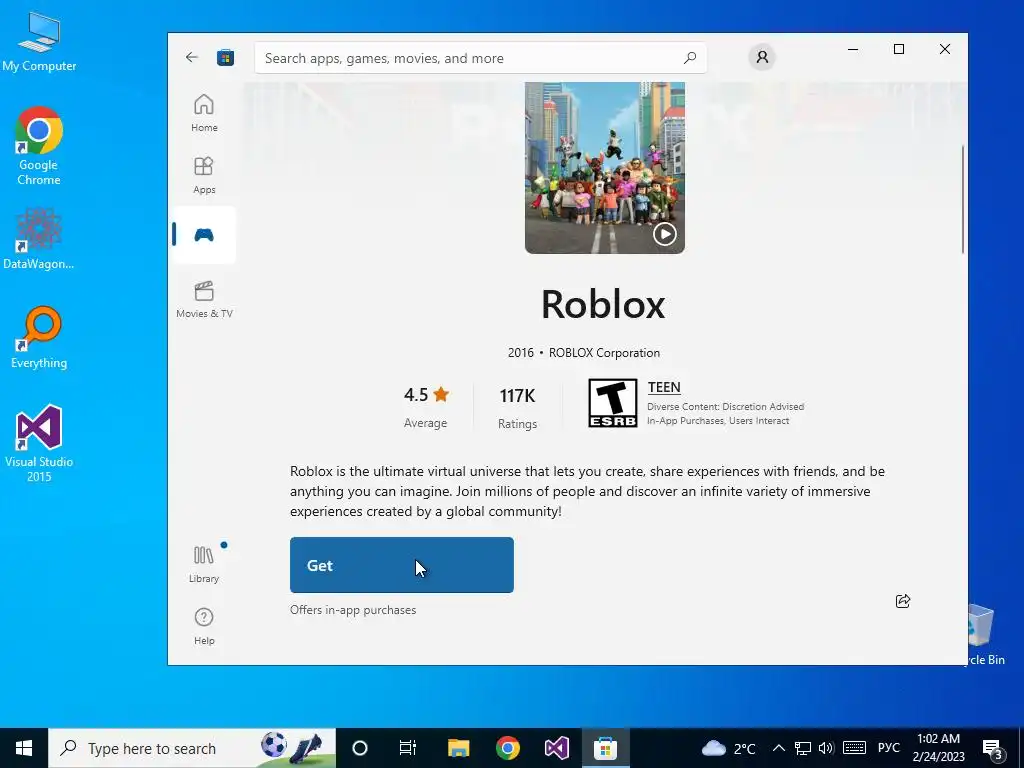Open Home in Store sidebar
This screenshot has width=1024, height=768.
coord(204,113)
